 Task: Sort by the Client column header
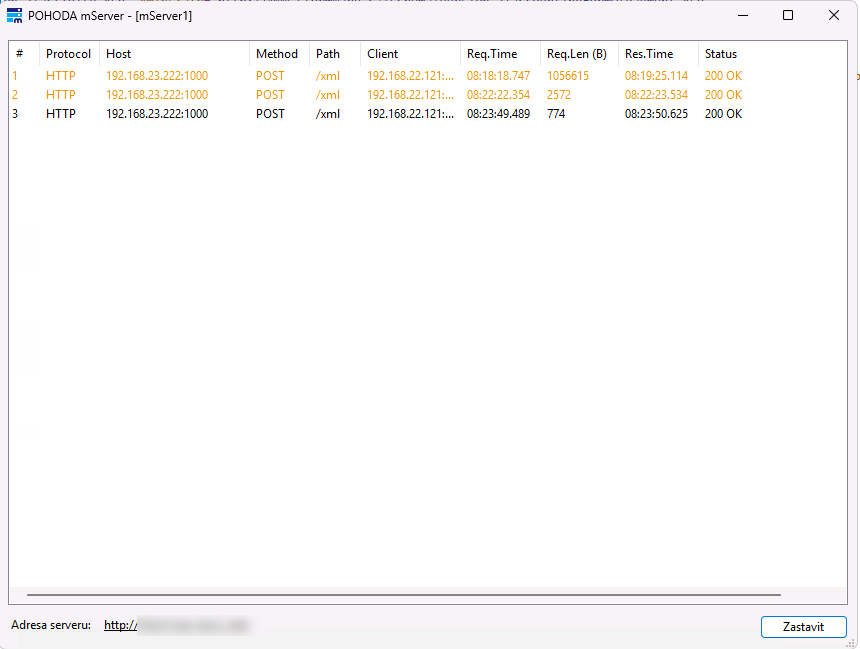(x=382, y=54)
